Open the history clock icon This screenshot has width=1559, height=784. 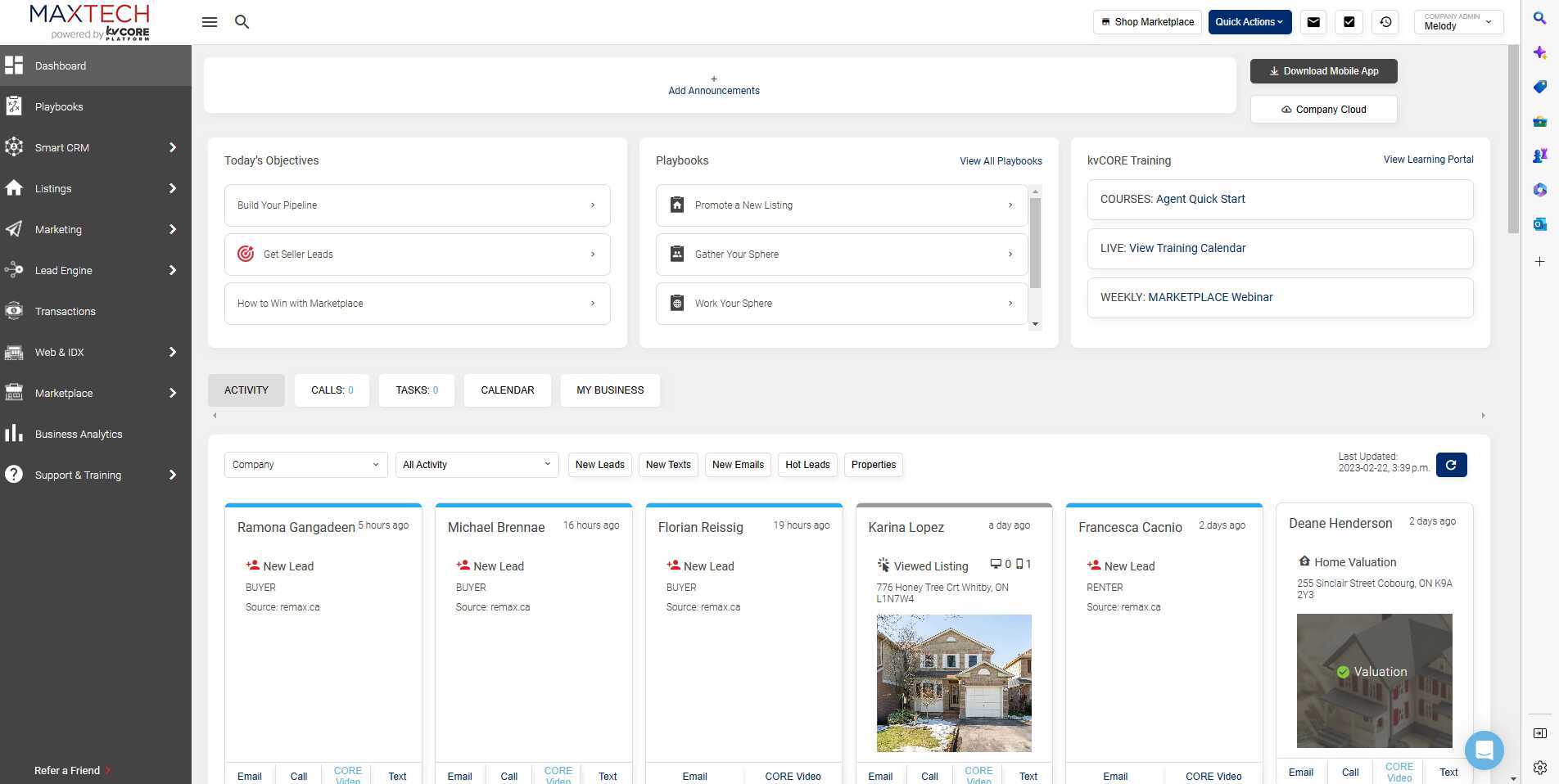click(1385, 22)
